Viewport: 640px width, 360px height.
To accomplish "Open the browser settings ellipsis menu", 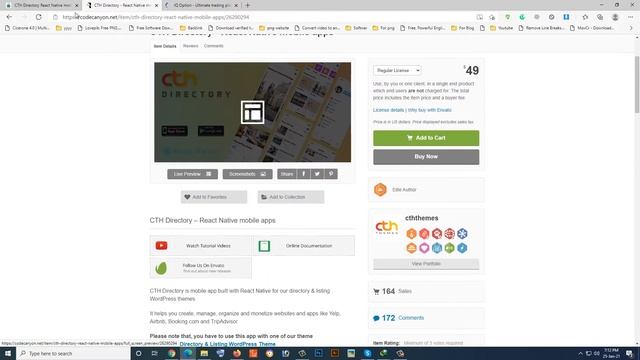I will 630,17.
